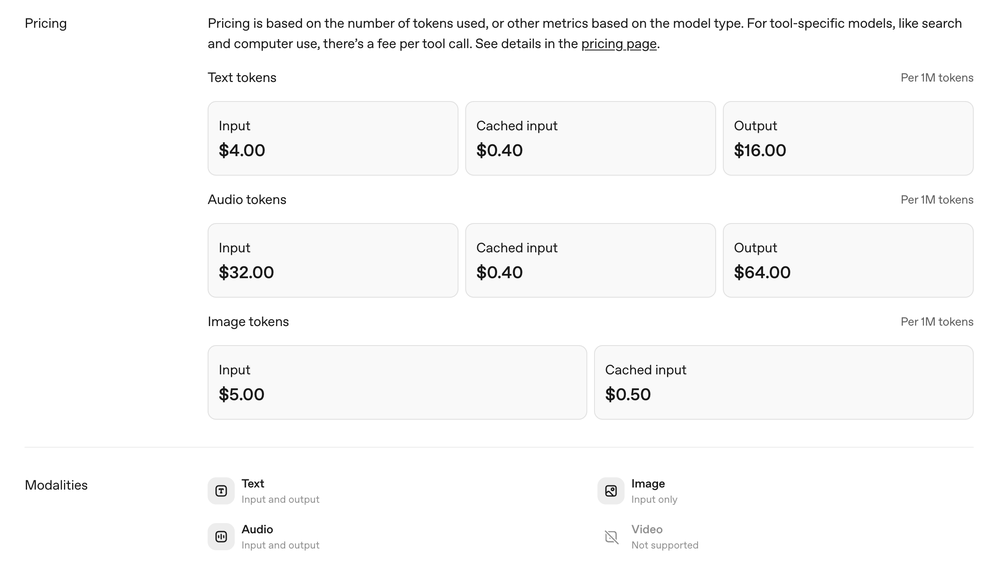Screen dimensions: 1000x575
Task: Click the Audio modality icon
Action: click(221, 537)
